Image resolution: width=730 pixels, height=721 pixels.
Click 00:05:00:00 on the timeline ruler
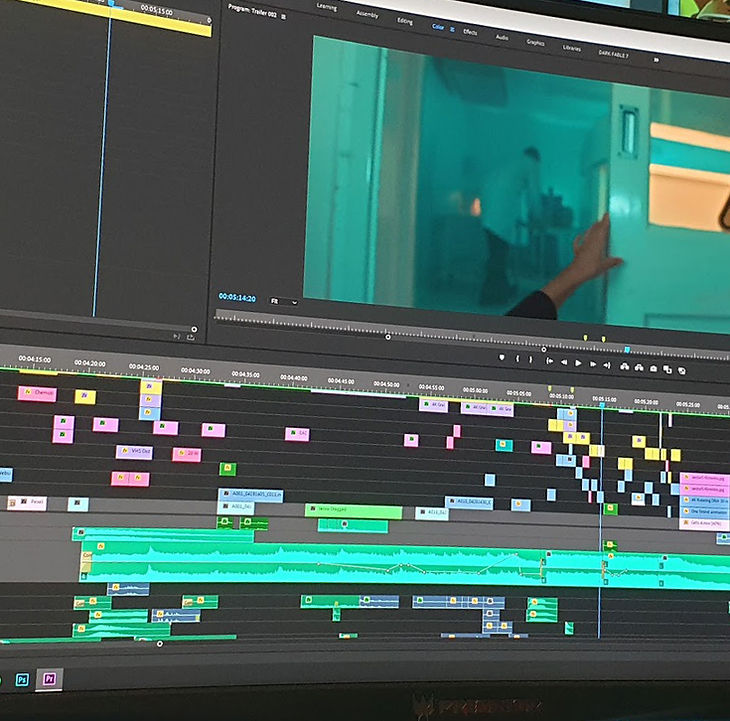pos(475,391)
